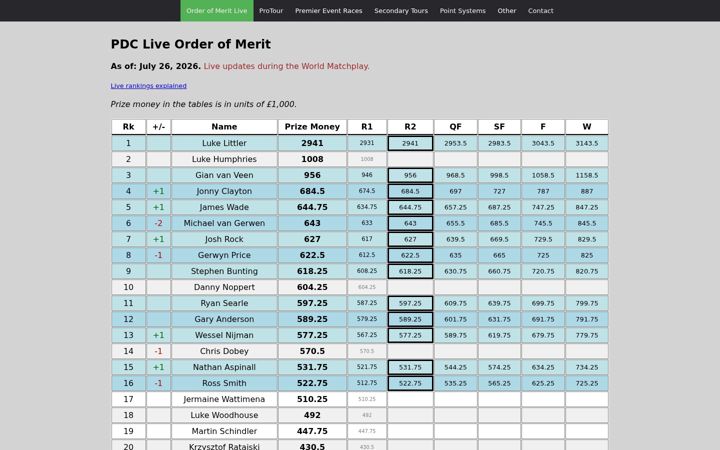Click Stephen Bunting's W value 820.75
Viewport: 720px width, 450px height.
[x=587, y=271]
